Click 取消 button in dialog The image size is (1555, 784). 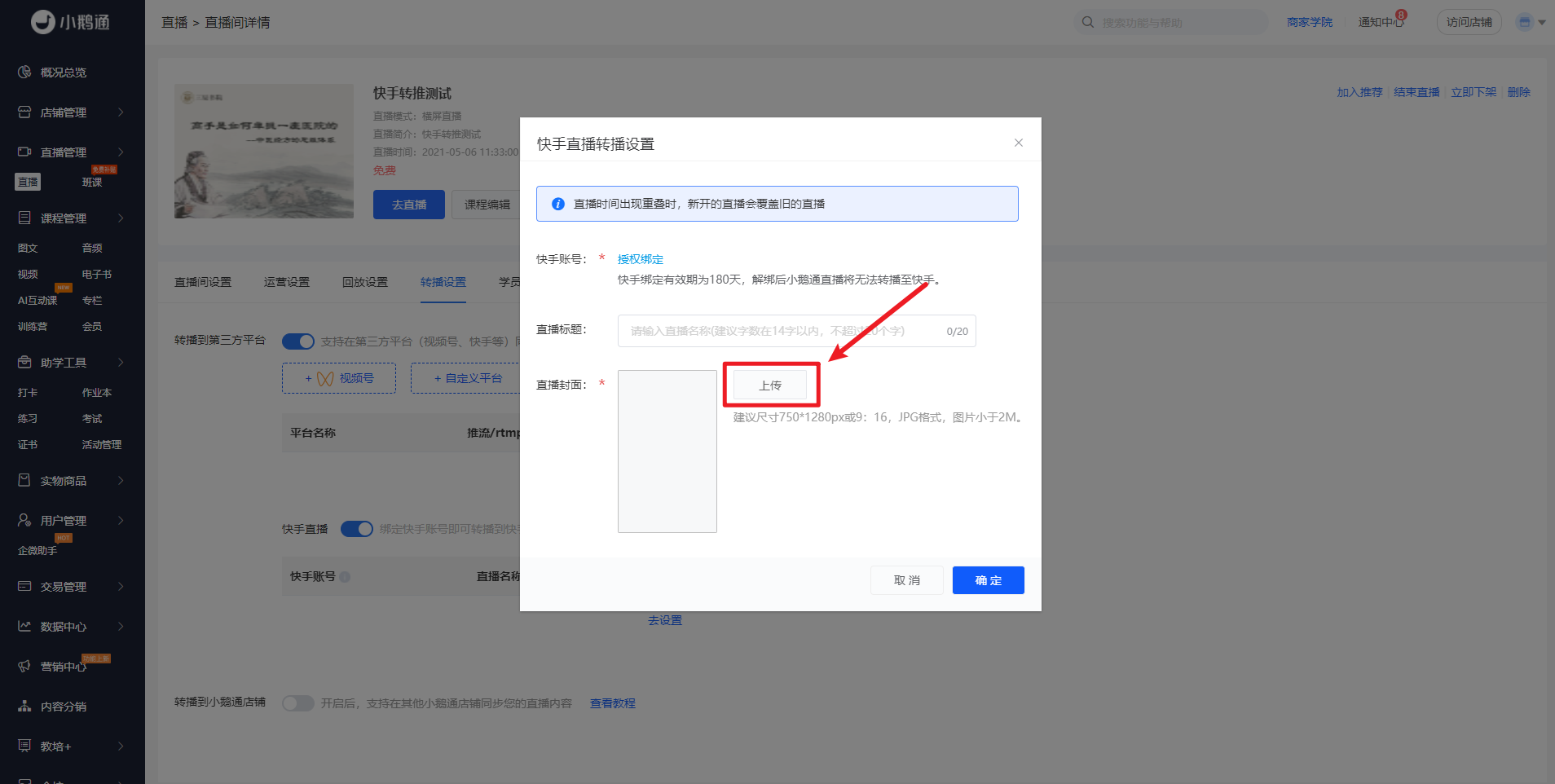point(907,580)
